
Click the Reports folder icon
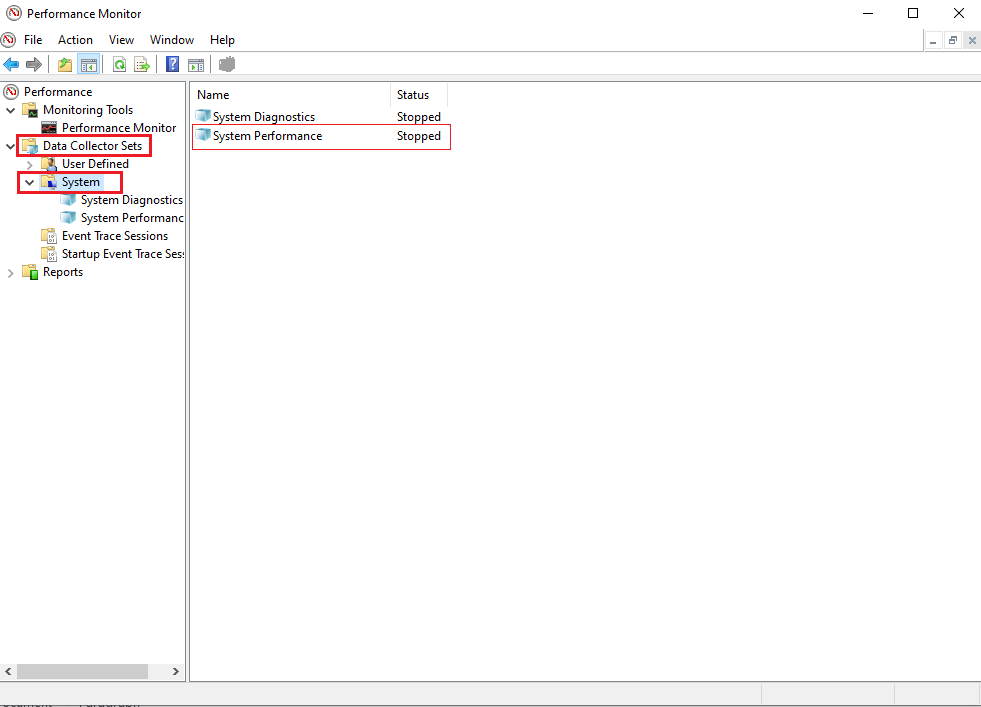click(x=29, y=272)
